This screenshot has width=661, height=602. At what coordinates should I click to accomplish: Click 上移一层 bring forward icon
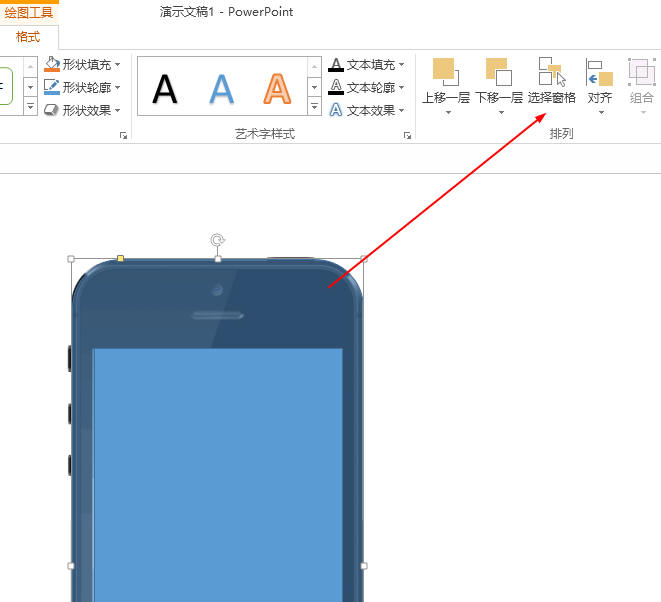[446, 72]
